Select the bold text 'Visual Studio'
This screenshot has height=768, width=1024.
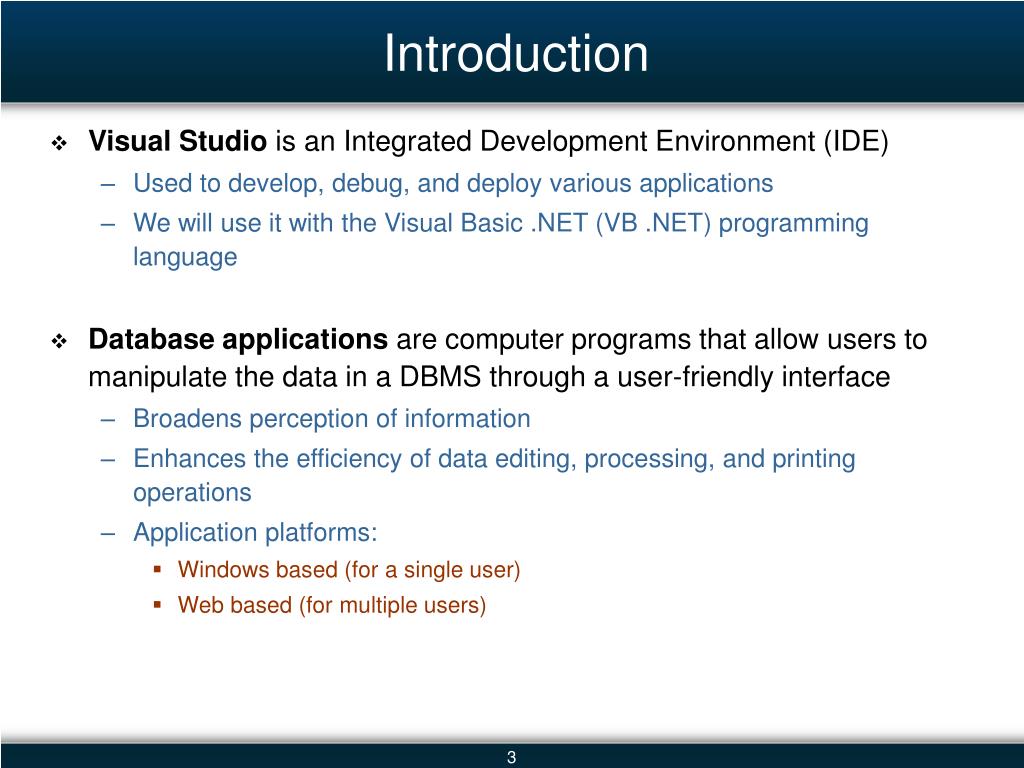pos(178,141)
